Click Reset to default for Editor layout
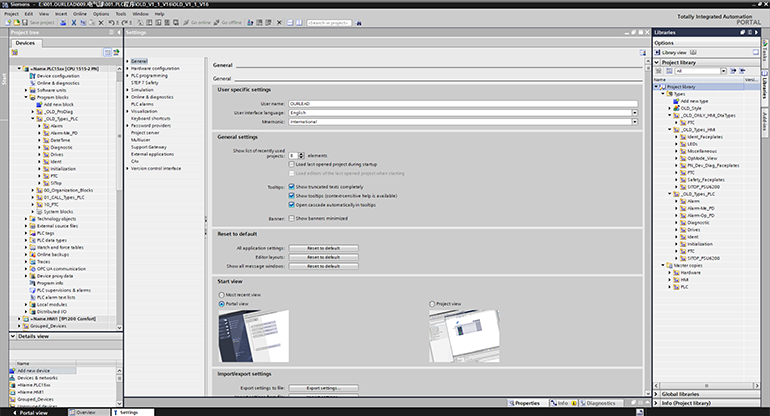The image size is (770, 416). click(x=324, y=257)
